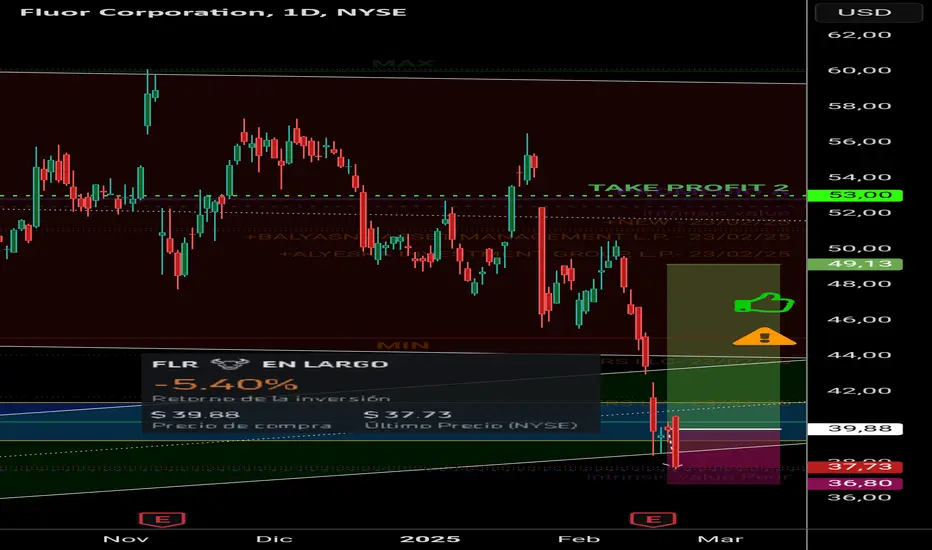Select the 49,13 price label
932x550 pixels.
855,264
